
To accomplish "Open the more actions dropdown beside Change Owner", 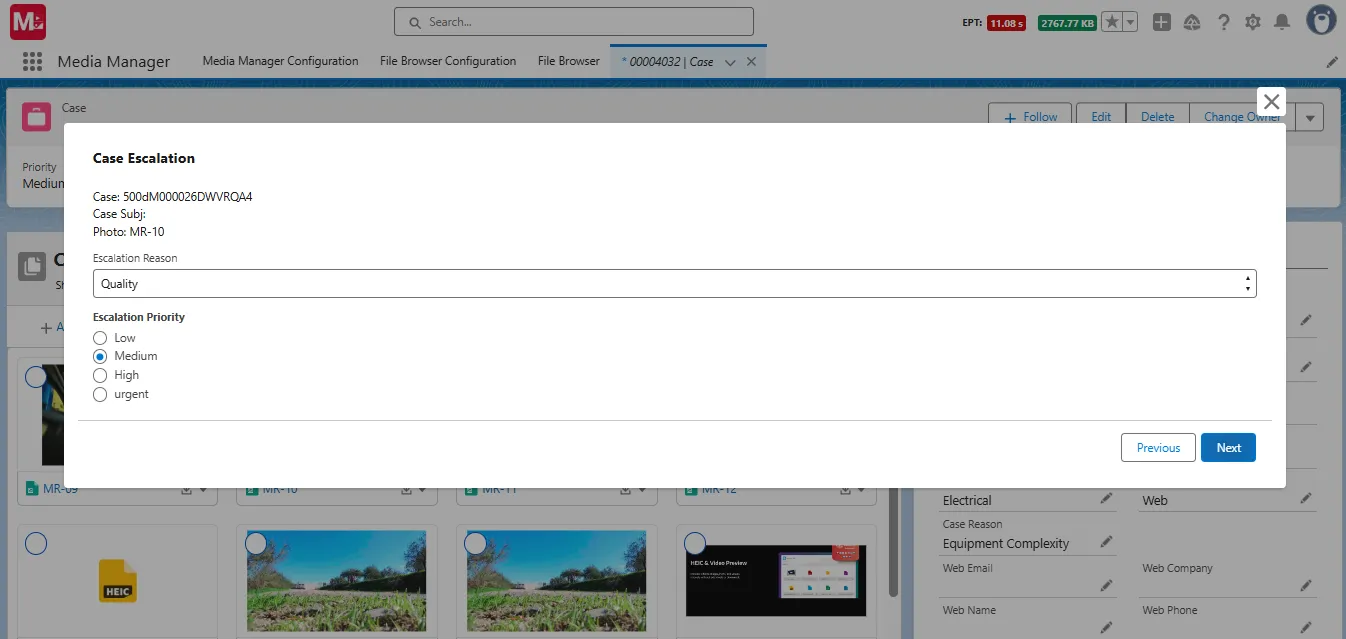I will (x=1309, y=117).
